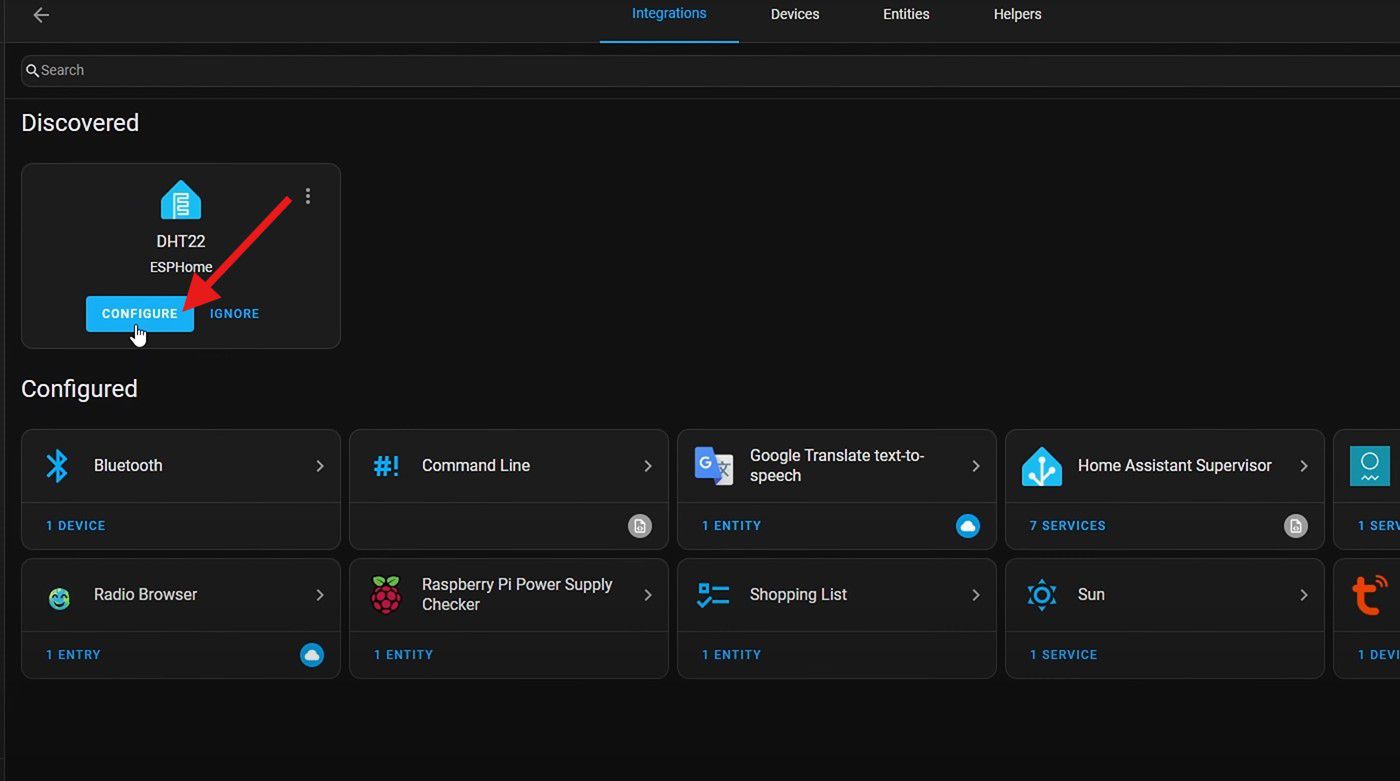Click the Sun integration icon
The width and height of the screenshot is (1400, 781).
[1041, 595]
